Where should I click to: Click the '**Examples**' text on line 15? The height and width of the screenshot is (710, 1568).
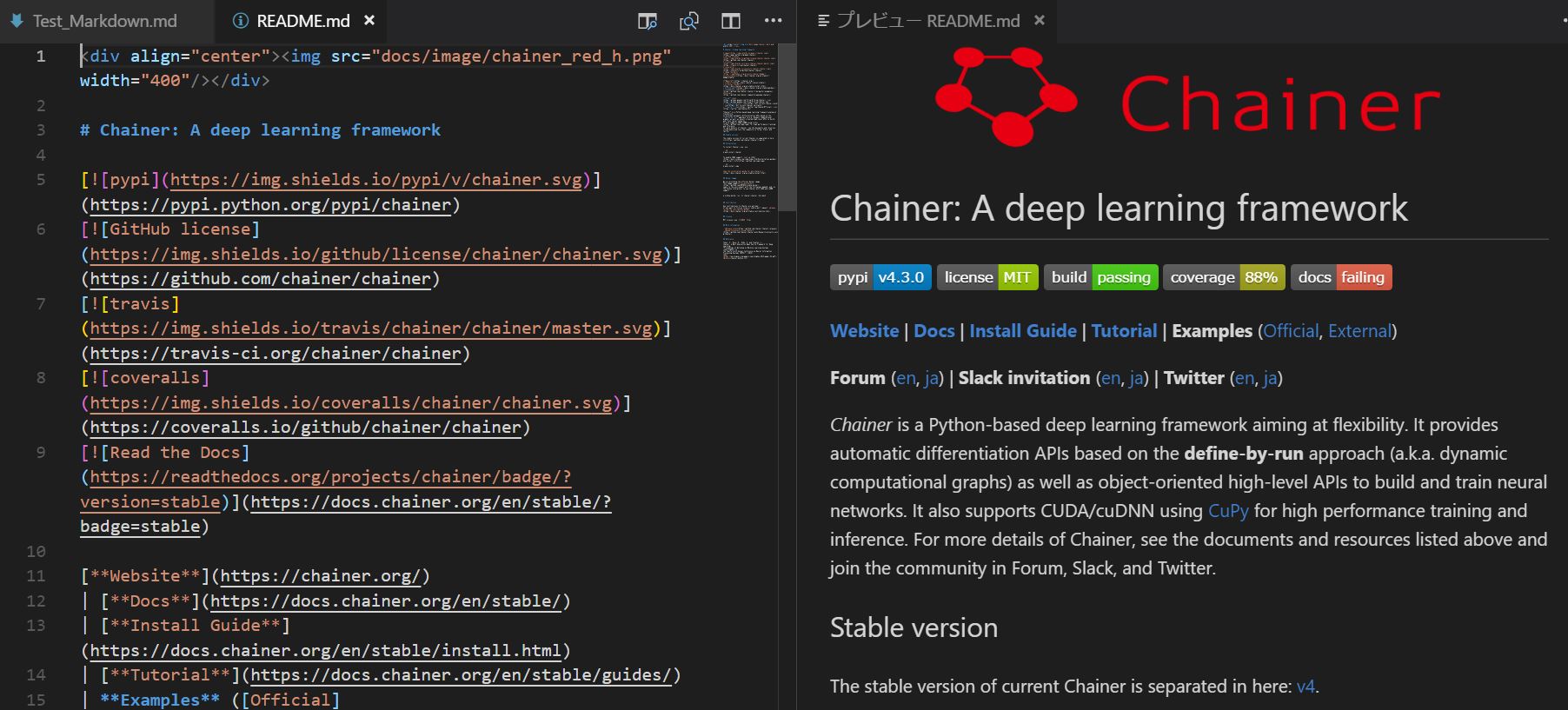point(160,700)
